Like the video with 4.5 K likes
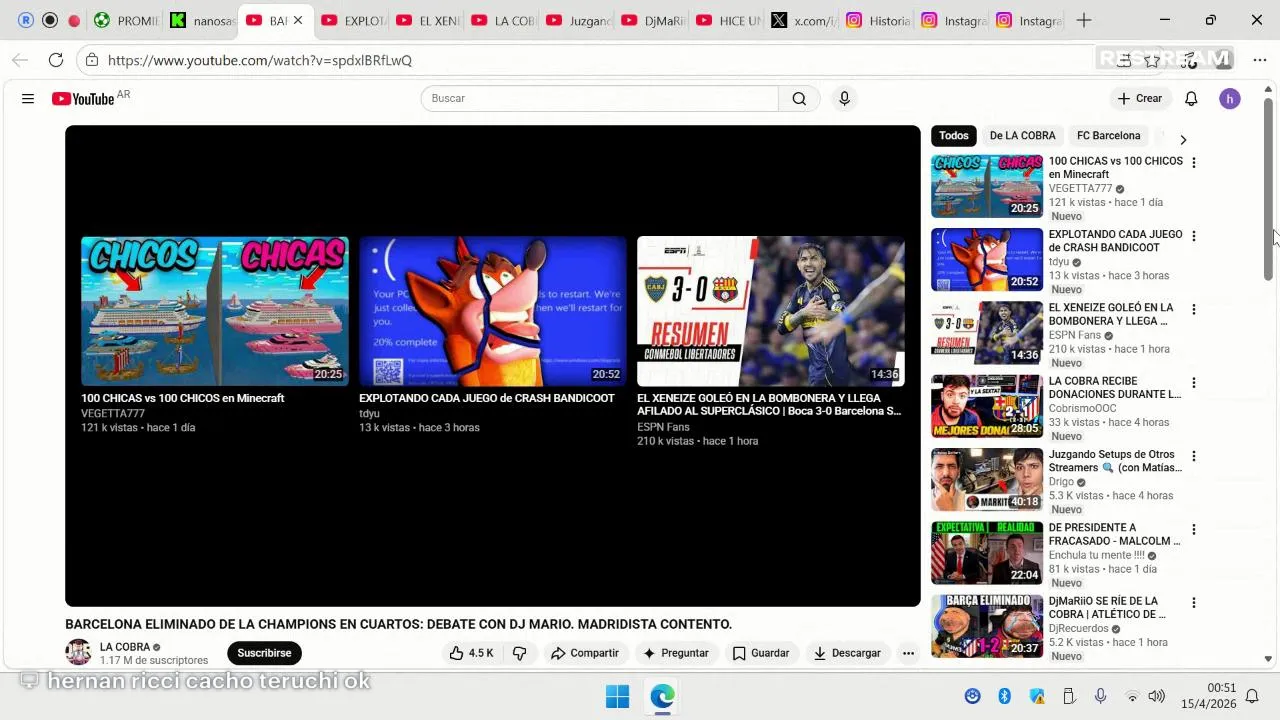Viewport: 1280px width, 720px height. pos(471,653)
